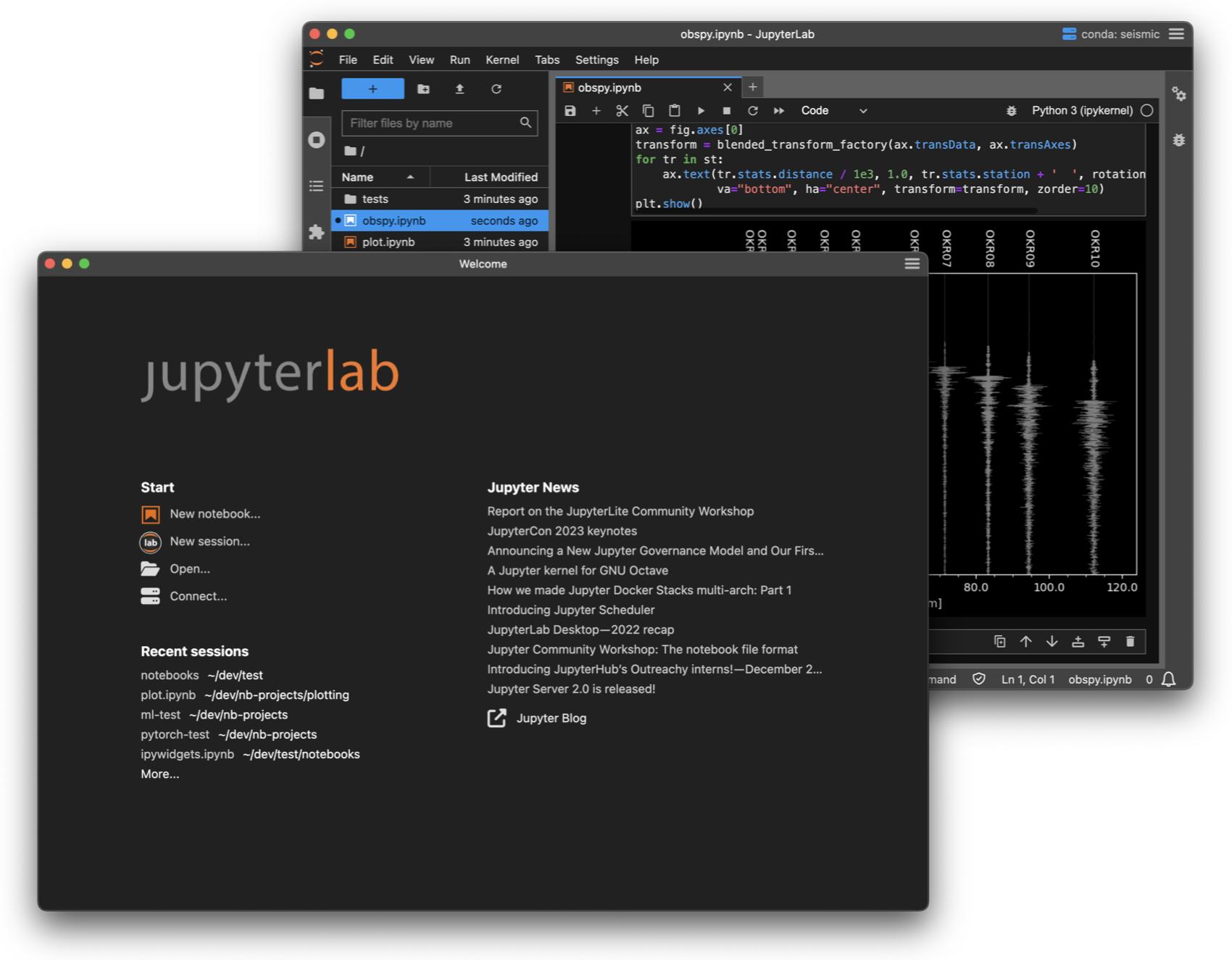Enable the debugger with the bug icon
1232x960 pixels.
click(x=1012, y=110)
